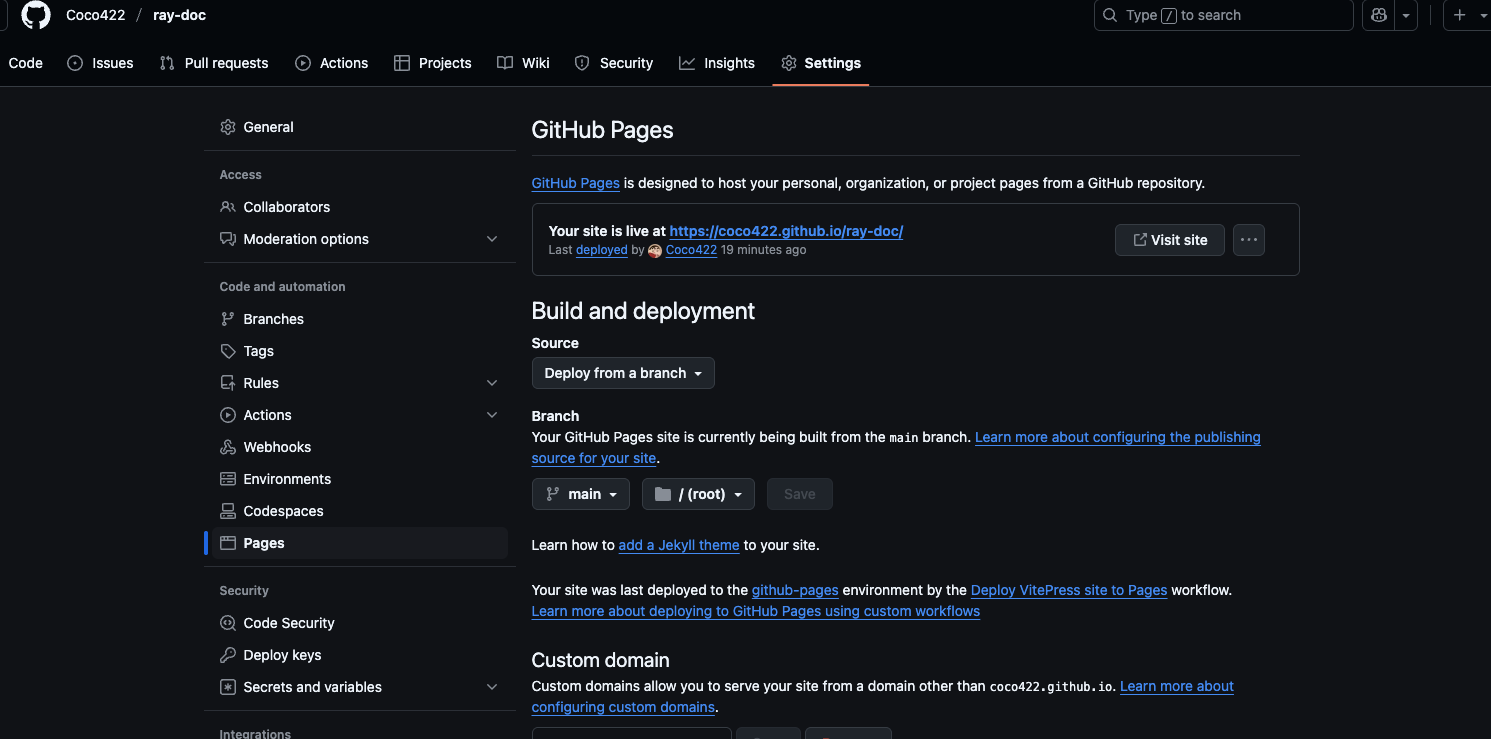Screen dimensions: 1491x739
Task: Open the Environments settings page
Action: pos(287,479)
